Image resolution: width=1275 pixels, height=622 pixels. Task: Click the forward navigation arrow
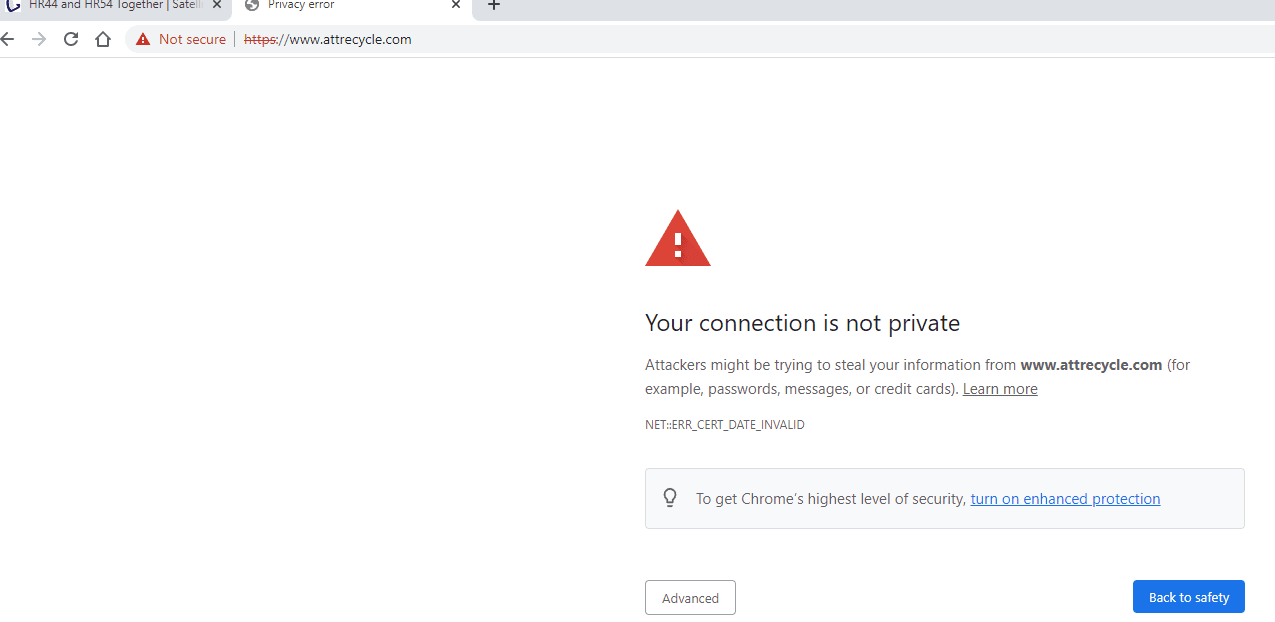pyautogui.click(x=39, y=39)
